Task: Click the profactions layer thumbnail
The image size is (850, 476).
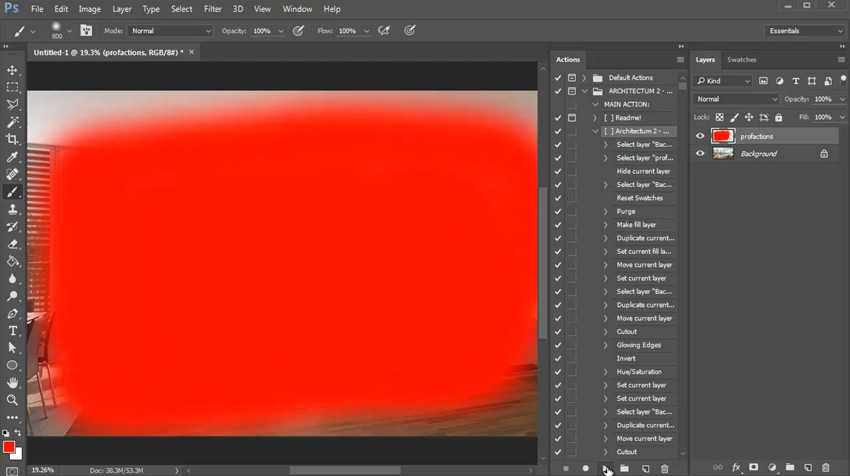Action: point(723,136)
